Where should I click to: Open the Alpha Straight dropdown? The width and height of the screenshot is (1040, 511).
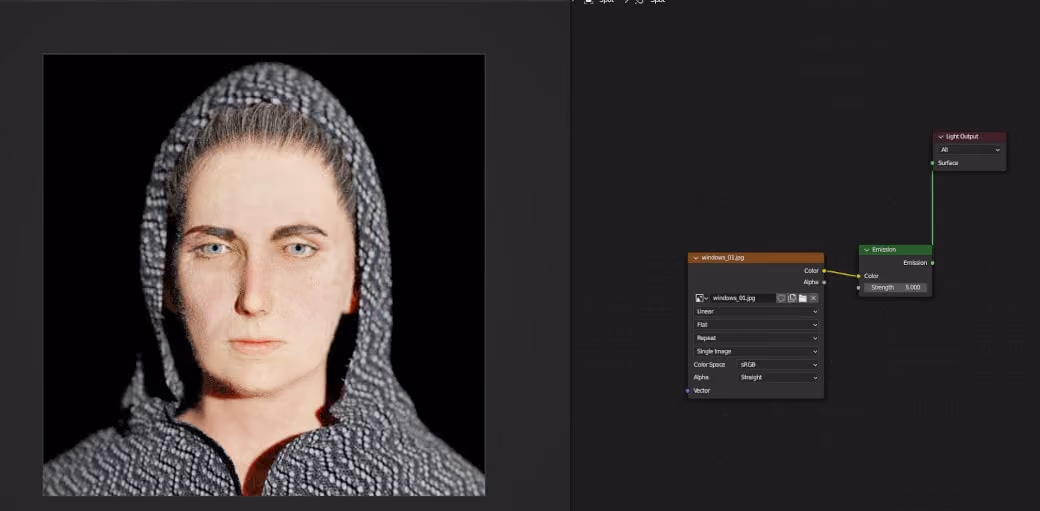coord(779,377)
